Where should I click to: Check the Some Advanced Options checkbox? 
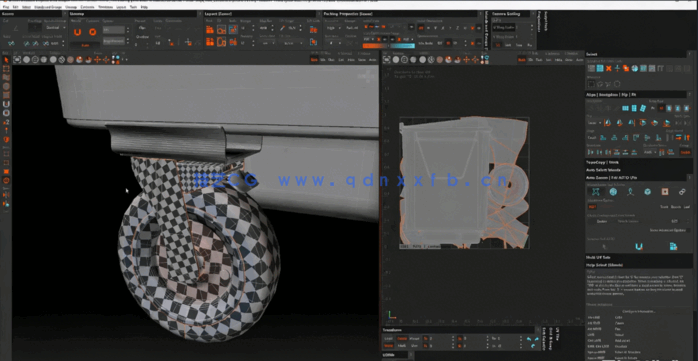coord(669,230)
